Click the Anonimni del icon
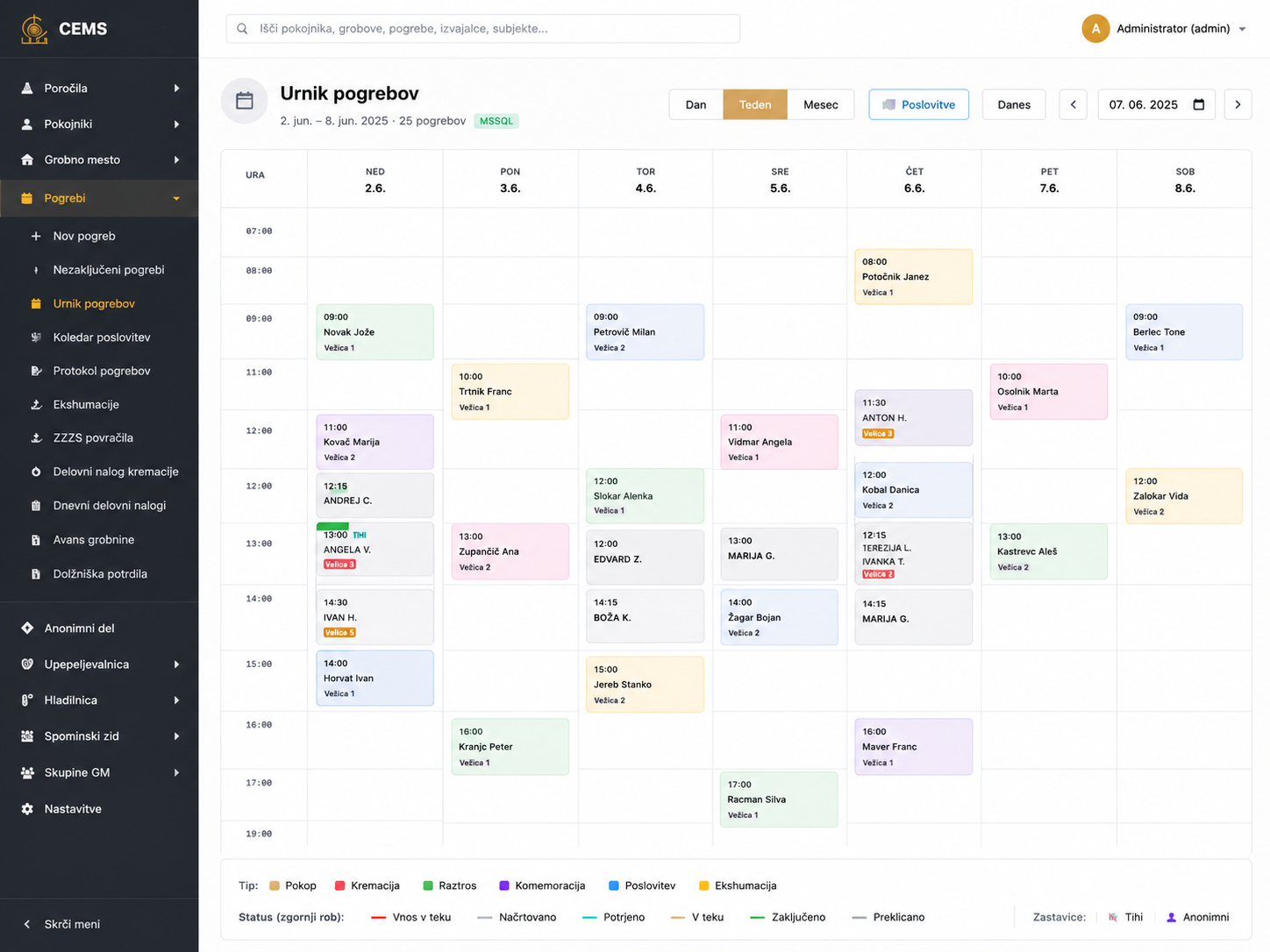Screen dimensions: 1270x952 coord(27,628)
